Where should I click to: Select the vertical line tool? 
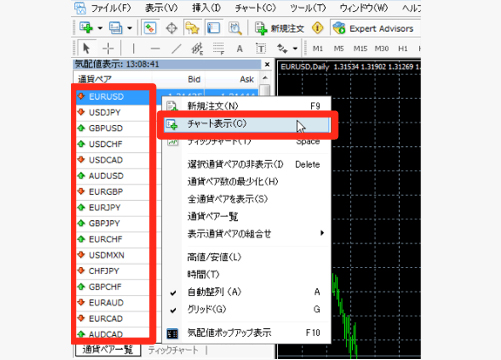[x=133, y=49]
